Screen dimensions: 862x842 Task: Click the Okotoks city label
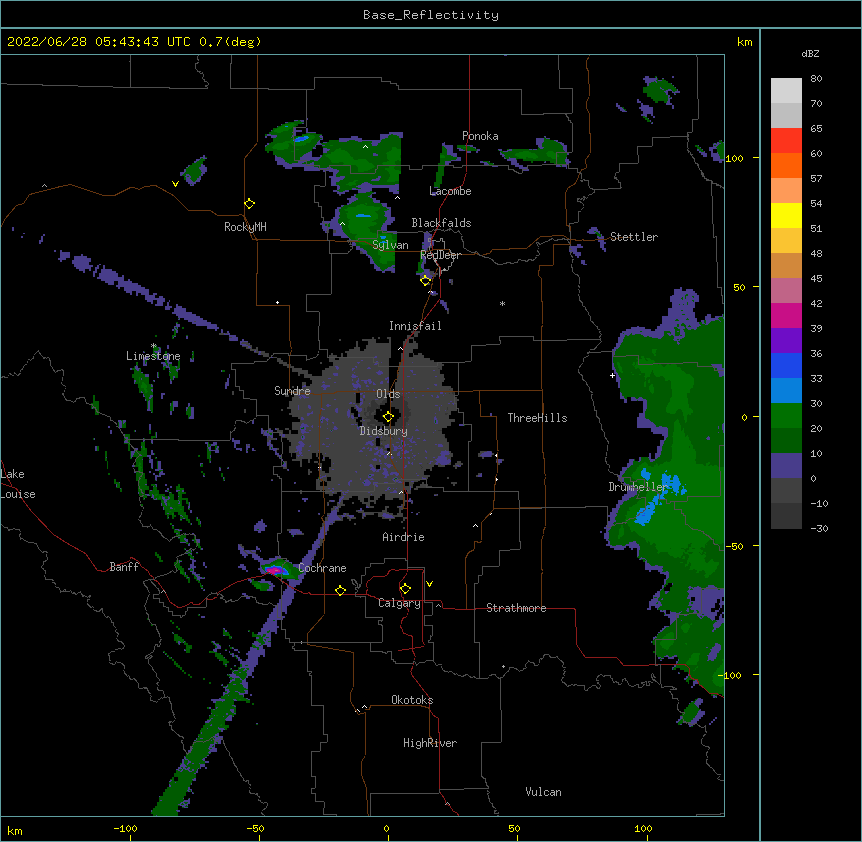412,700
